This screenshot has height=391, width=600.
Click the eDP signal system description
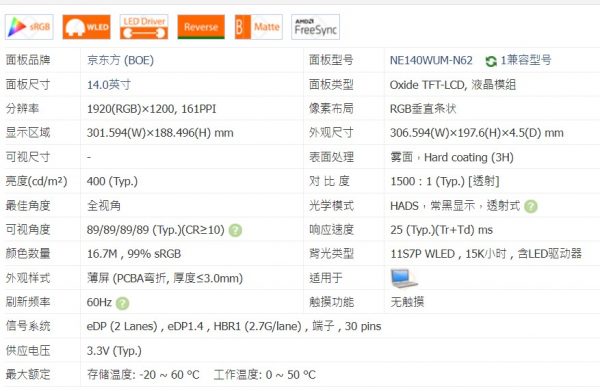coord(234,326)
